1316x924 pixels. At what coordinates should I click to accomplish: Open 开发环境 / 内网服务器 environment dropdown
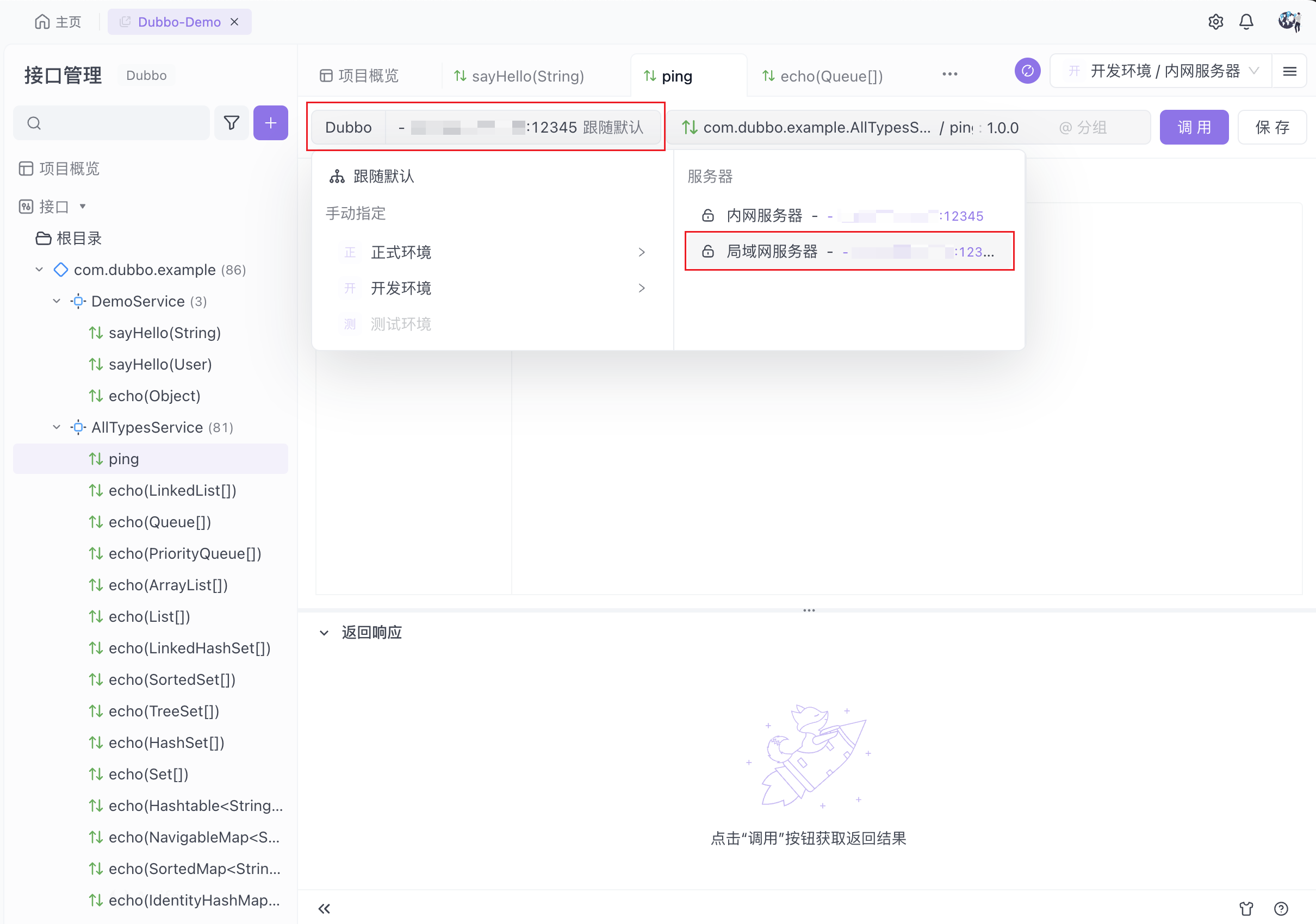tap(1164, 71)
